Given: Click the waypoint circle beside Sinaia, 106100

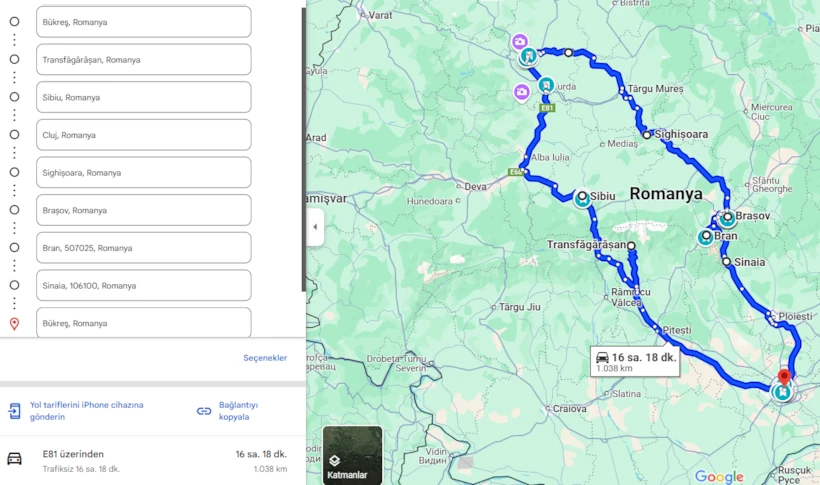Looking at the screenshot, I should [15, 285].
